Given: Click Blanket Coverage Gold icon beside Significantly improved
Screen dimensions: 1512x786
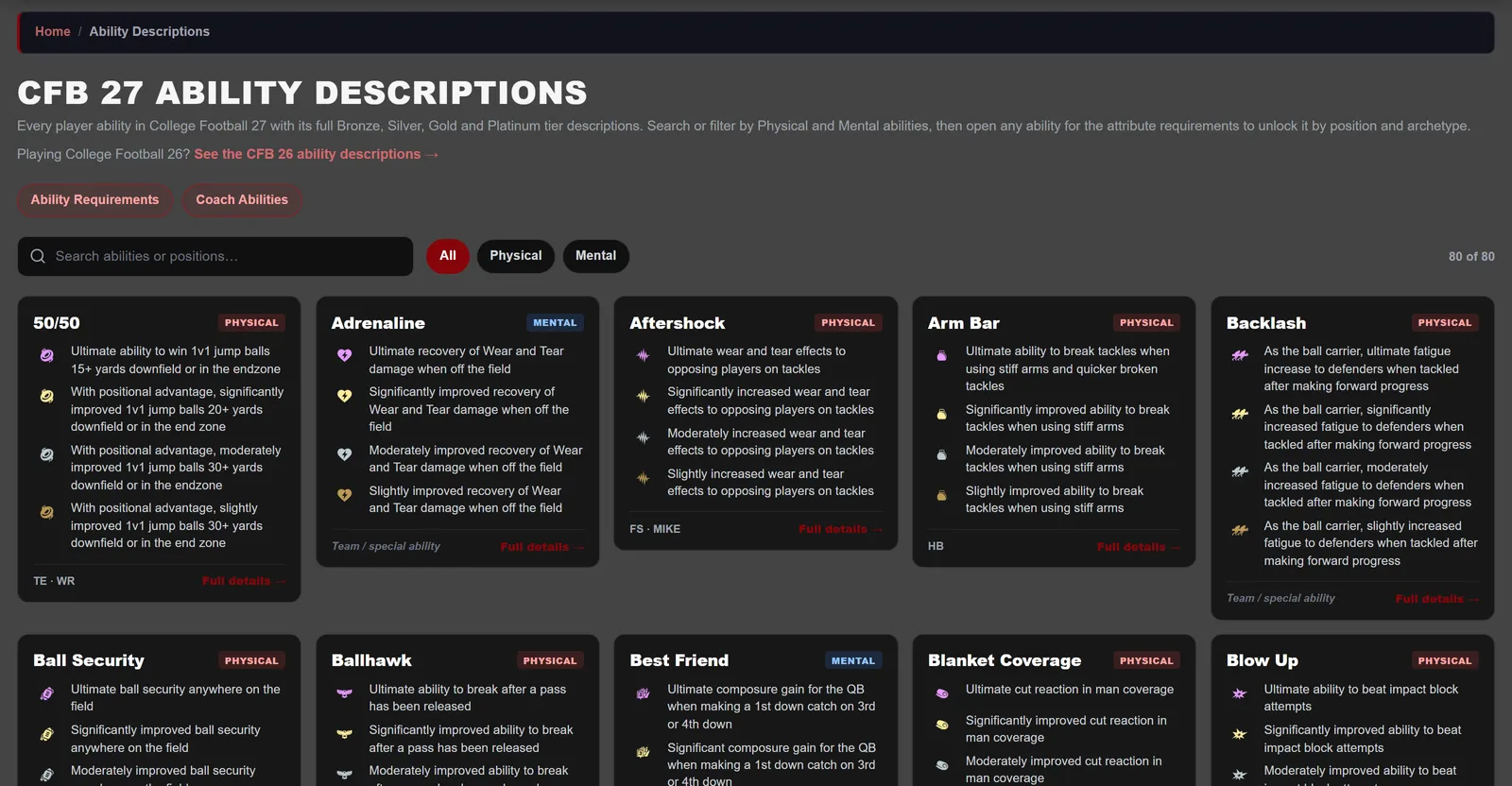Looking at the screenshot, I should coord(941,725).
